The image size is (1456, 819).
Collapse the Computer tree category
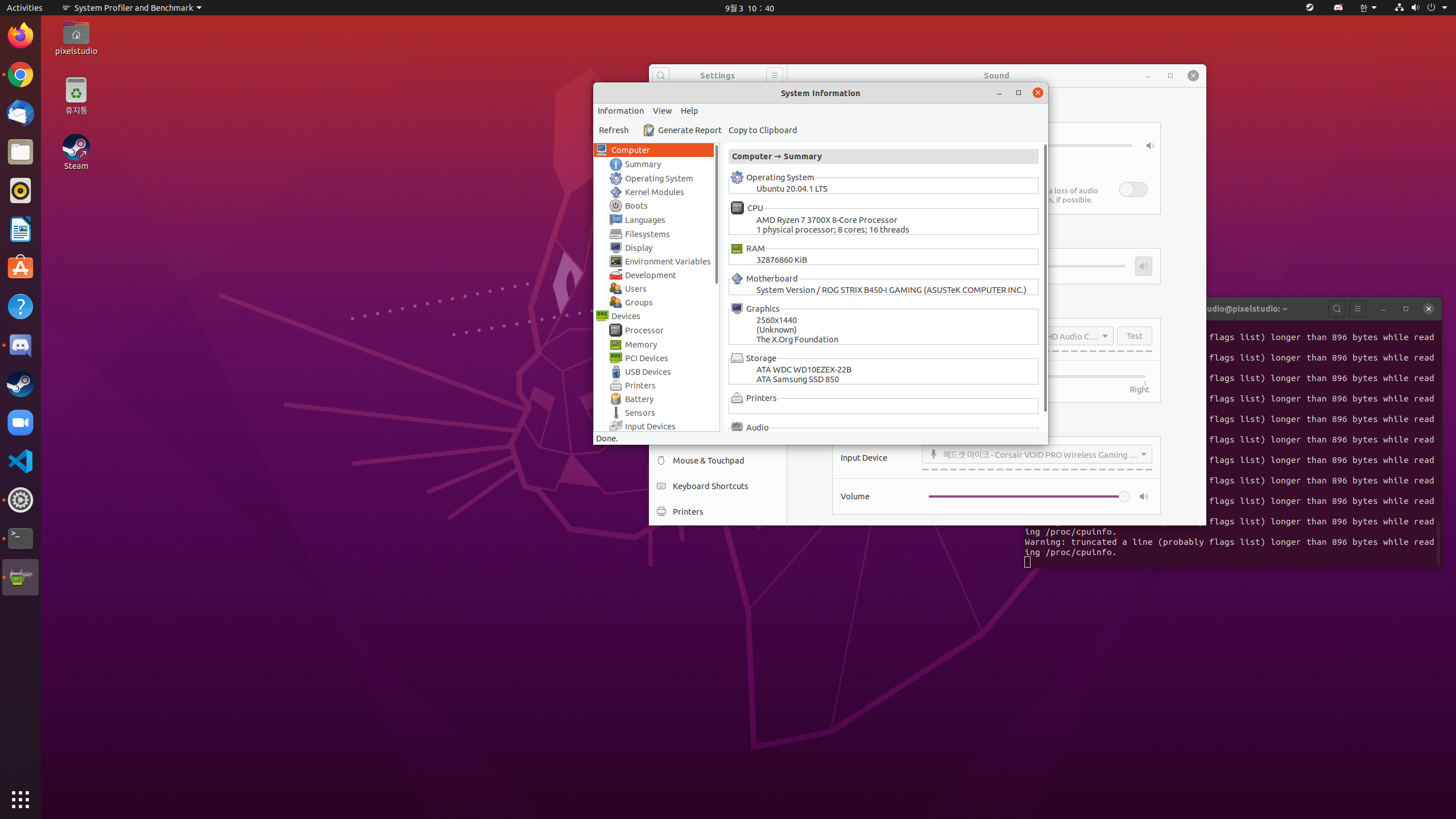tap(630, 150)
